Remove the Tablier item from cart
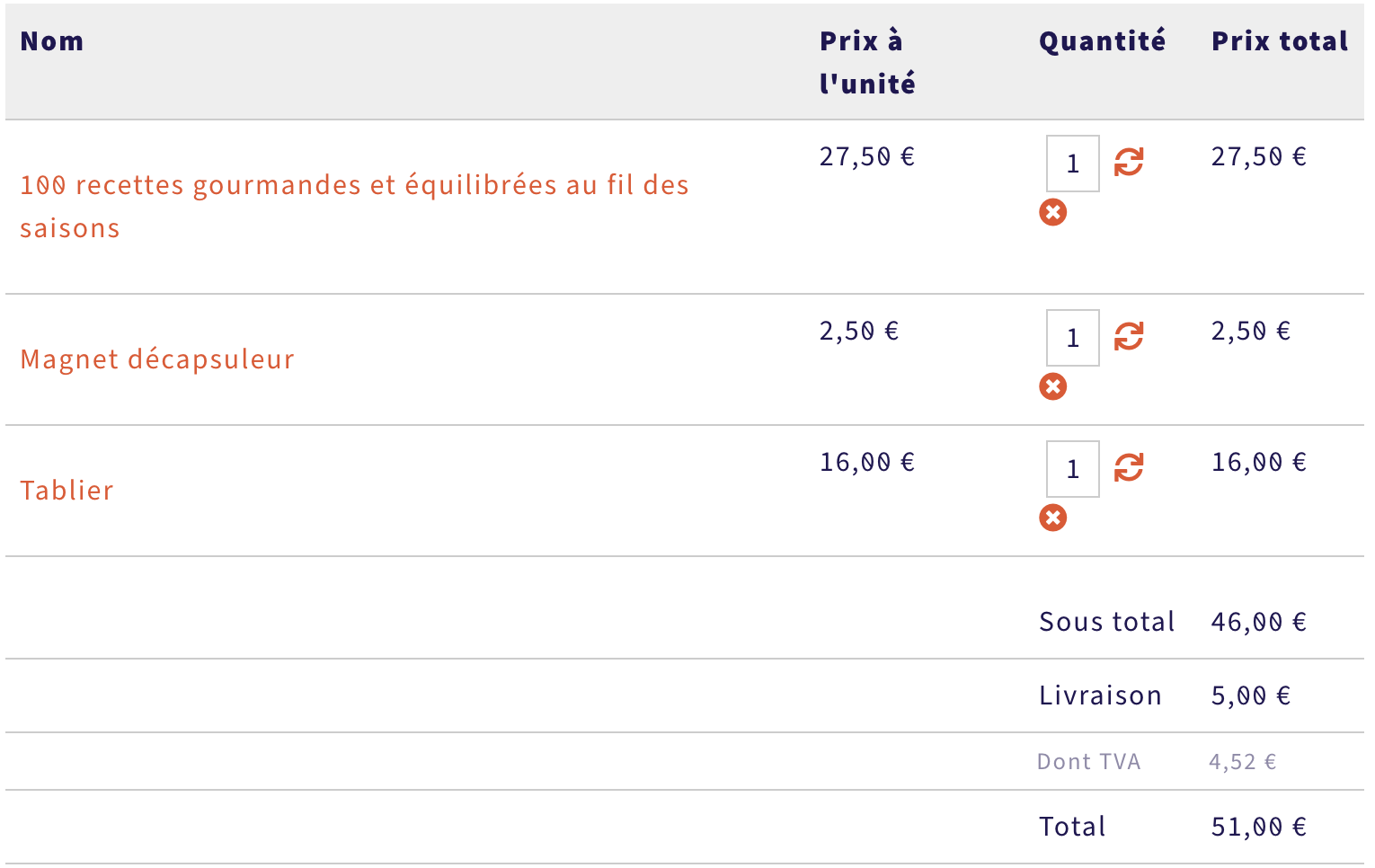This screenshot has width=1375, height=868. (1053, 518)
